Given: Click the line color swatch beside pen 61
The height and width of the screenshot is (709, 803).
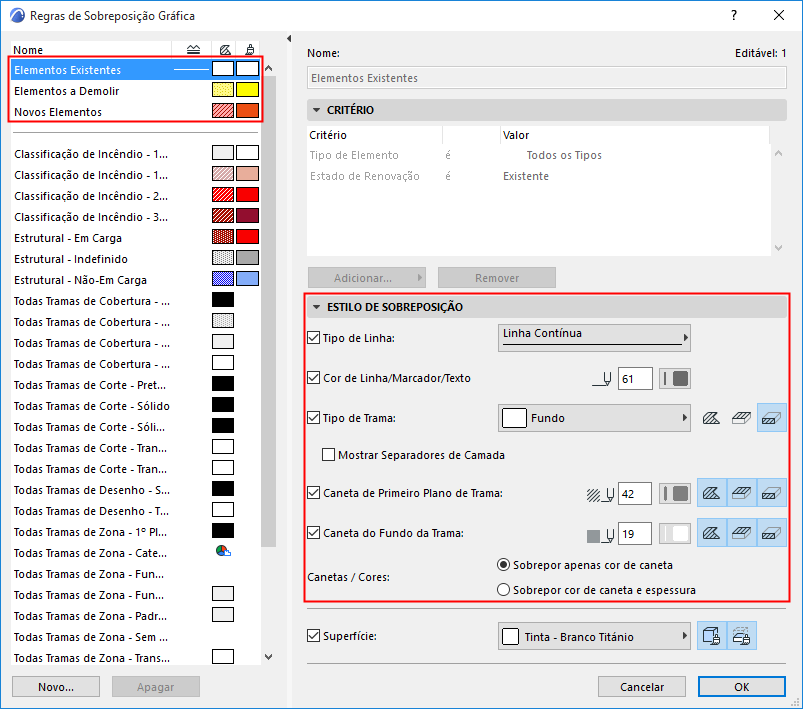Looking at the screenshot, I should pyautogui.click(x=675, y=379).
